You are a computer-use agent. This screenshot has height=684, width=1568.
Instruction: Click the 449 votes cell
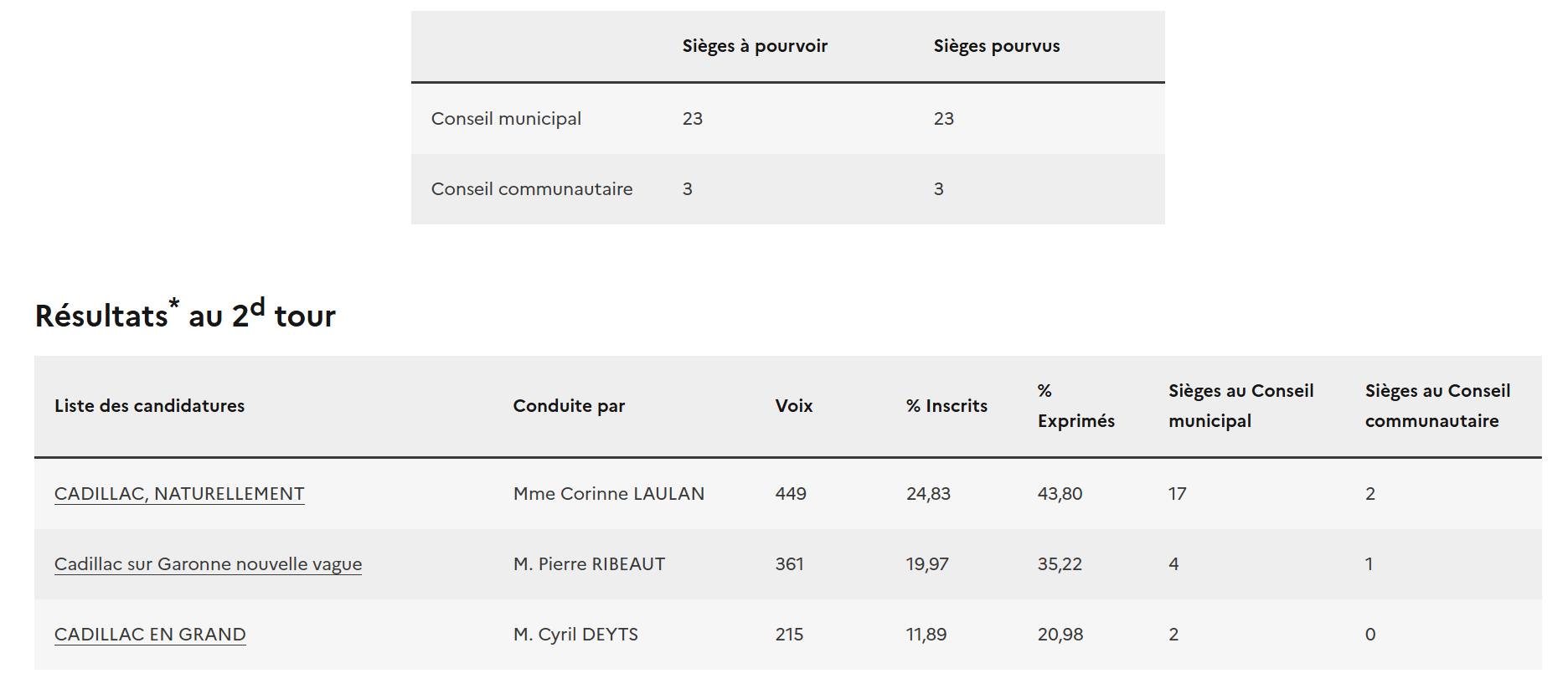tap(790, 494)
